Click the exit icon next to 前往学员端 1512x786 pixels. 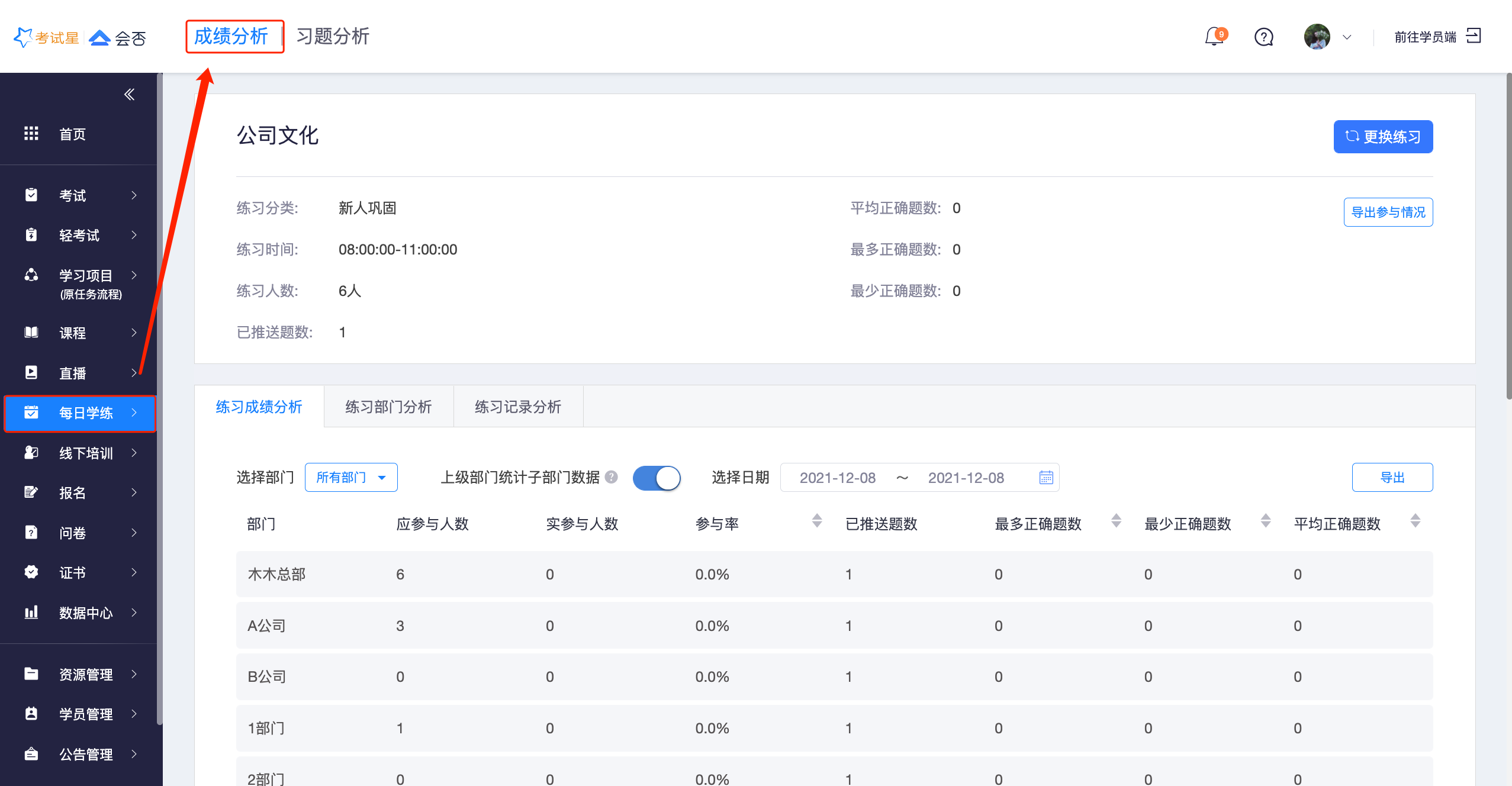pyautogui.click(x=1473, y=36)
